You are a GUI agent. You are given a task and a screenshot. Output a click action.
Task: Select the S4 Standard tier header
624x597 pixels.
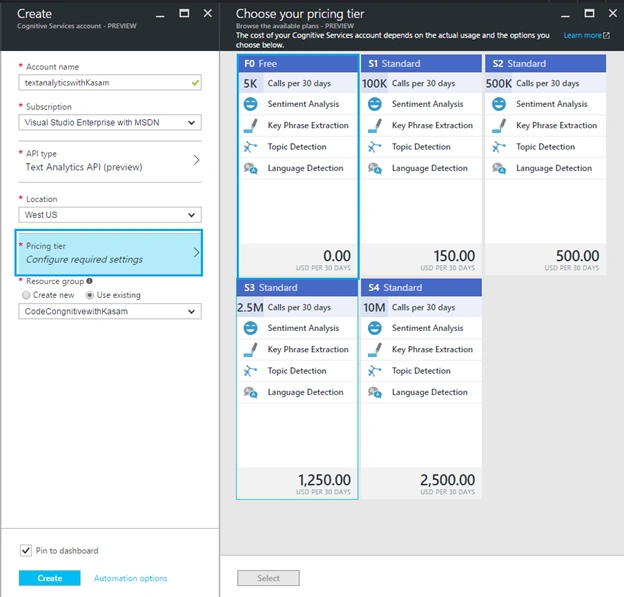coord(421,288)
